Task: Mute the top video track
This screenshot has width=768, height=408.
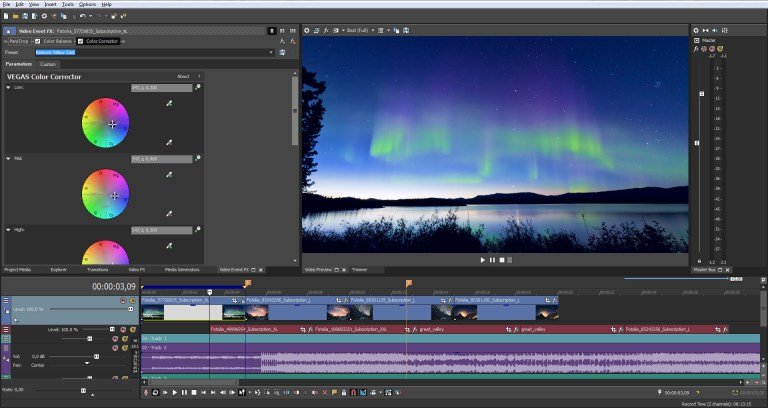Action: (x=123, y=300)
